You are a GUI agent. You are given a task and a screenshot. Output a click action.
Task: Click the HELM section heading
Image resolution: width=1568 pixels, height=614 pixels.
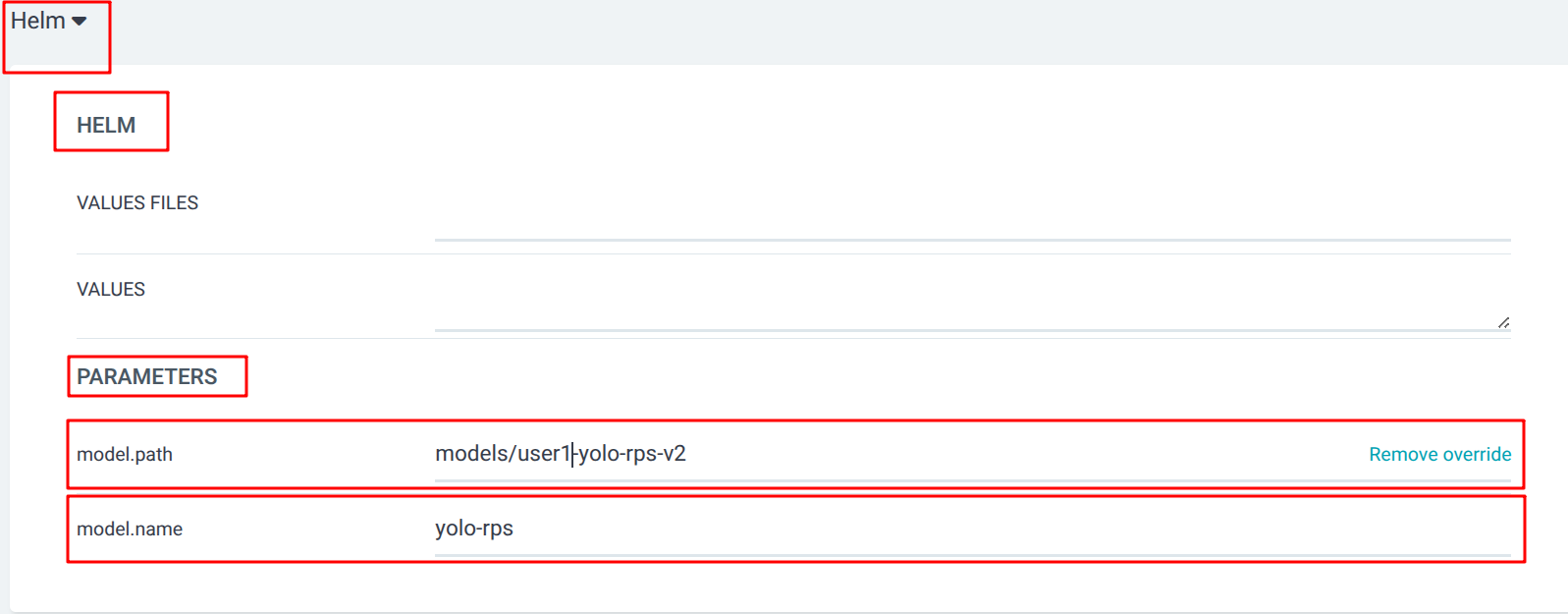[106, 126]
